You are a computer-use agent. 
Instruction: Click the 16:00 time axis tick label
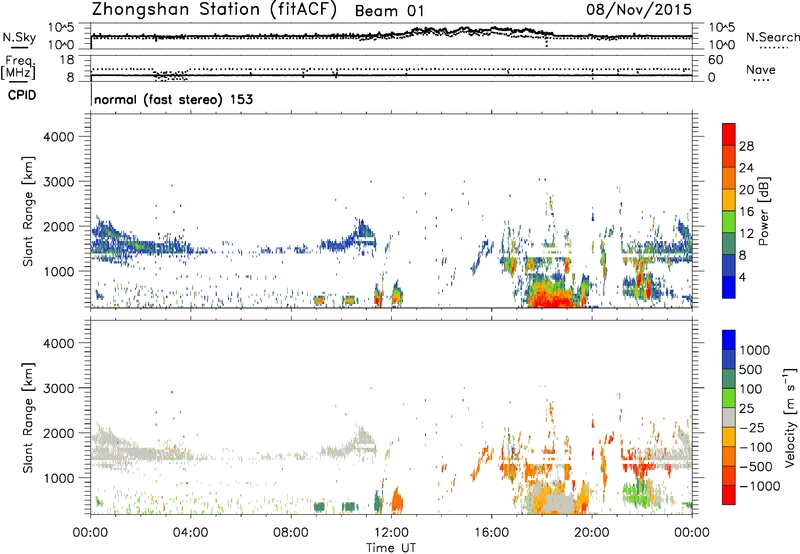click(491, 533)
